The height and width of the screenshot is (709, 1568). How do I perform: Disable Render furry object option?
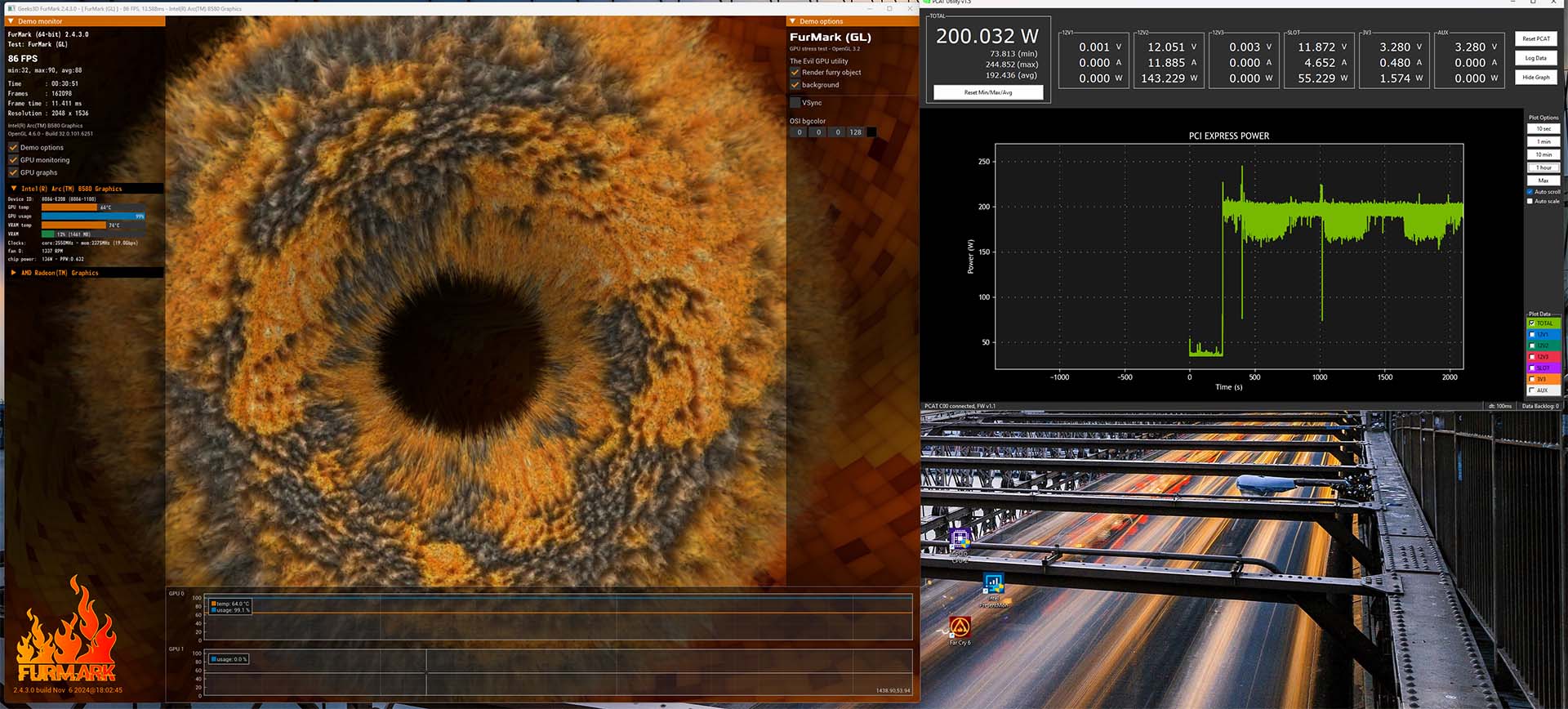coord(795,73)
